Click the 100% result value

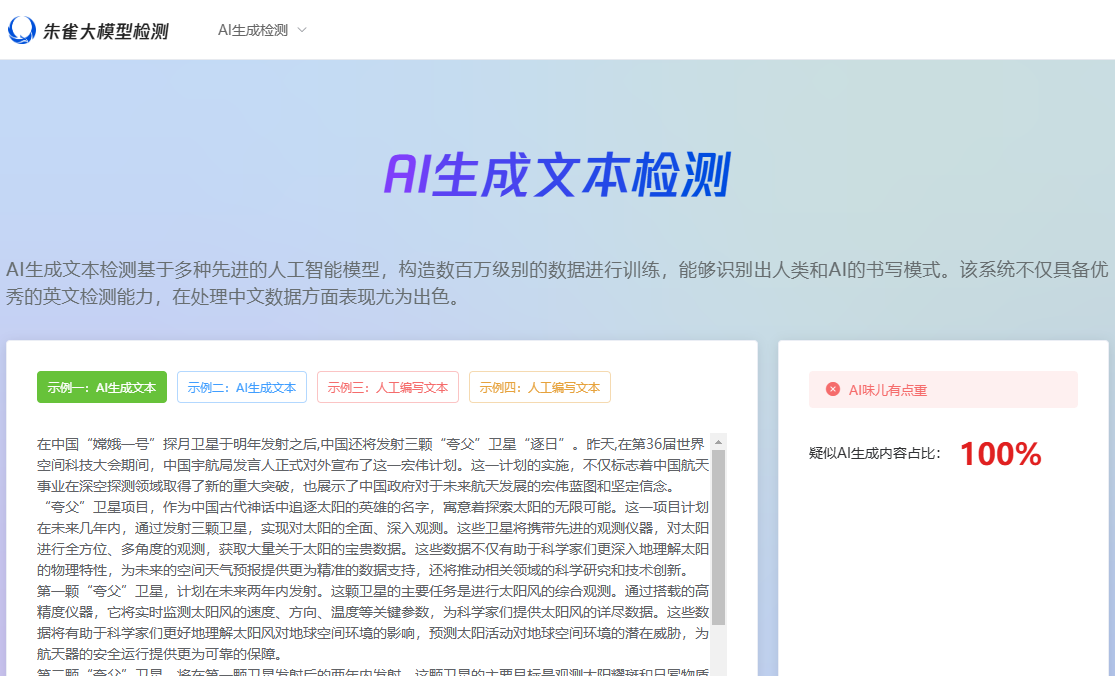point(1001,454)
